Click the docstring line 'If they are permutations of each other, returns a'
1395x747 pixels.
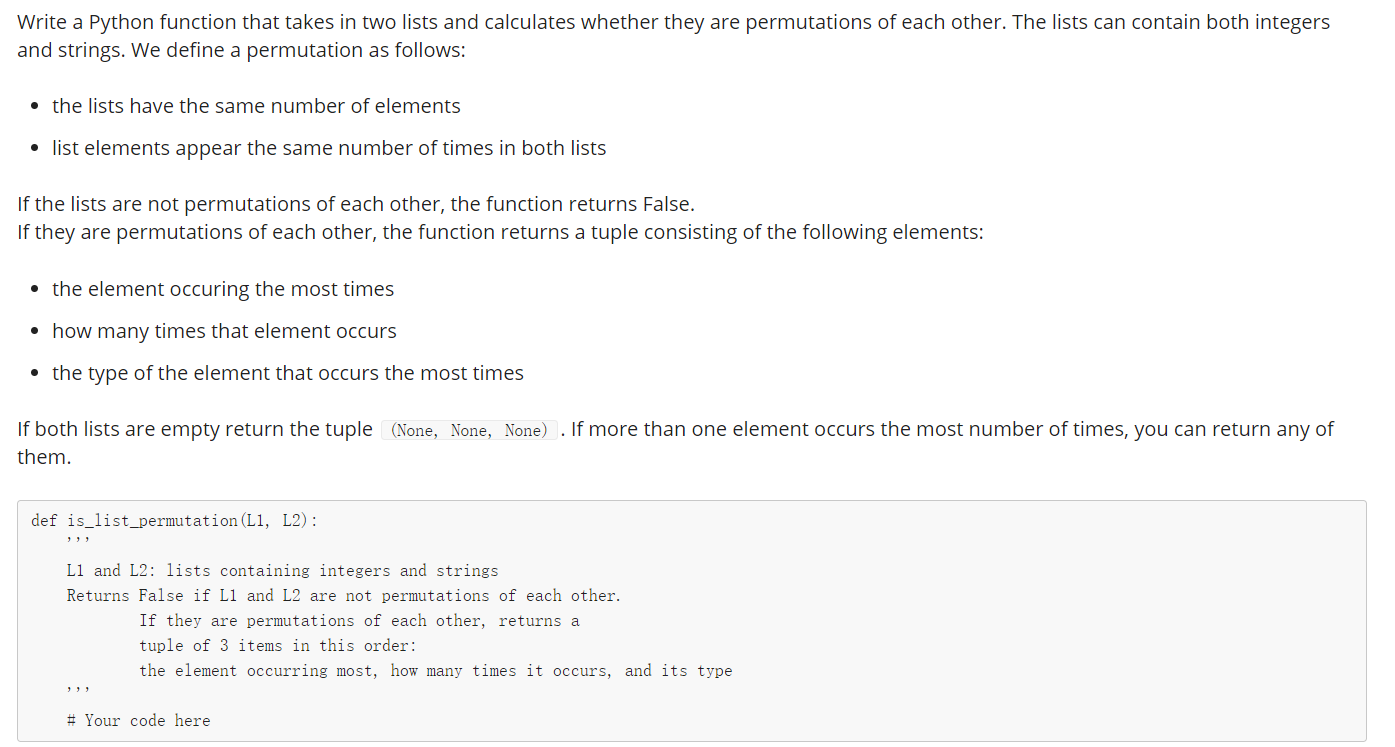click(x=359, y=621)
